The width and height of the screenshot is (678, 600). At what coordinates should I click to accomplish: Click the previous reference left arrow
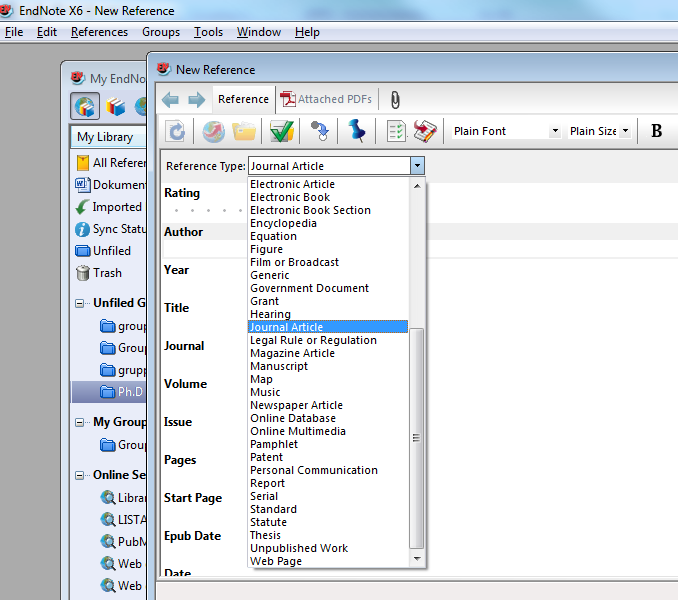point(170,100)
